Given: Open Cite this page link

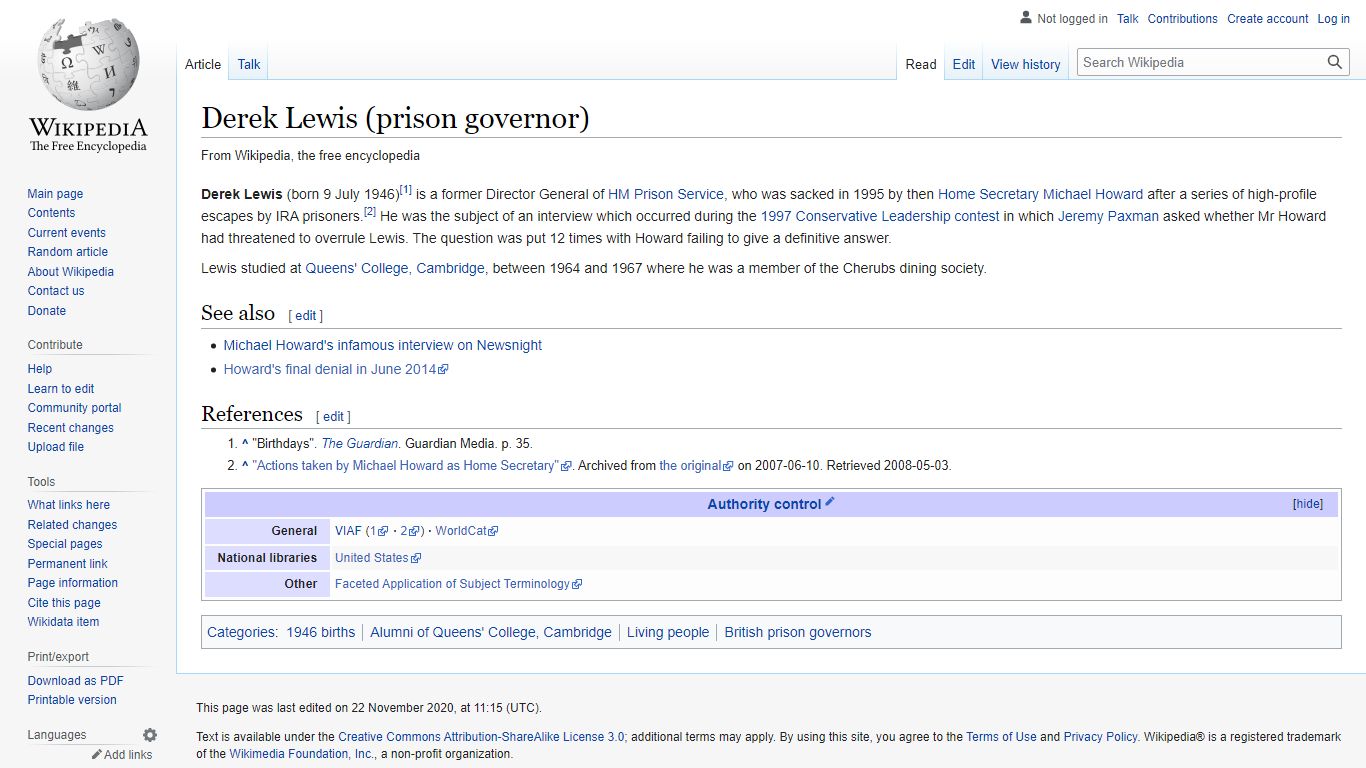Looking at the screenshot, I should 64,603.
